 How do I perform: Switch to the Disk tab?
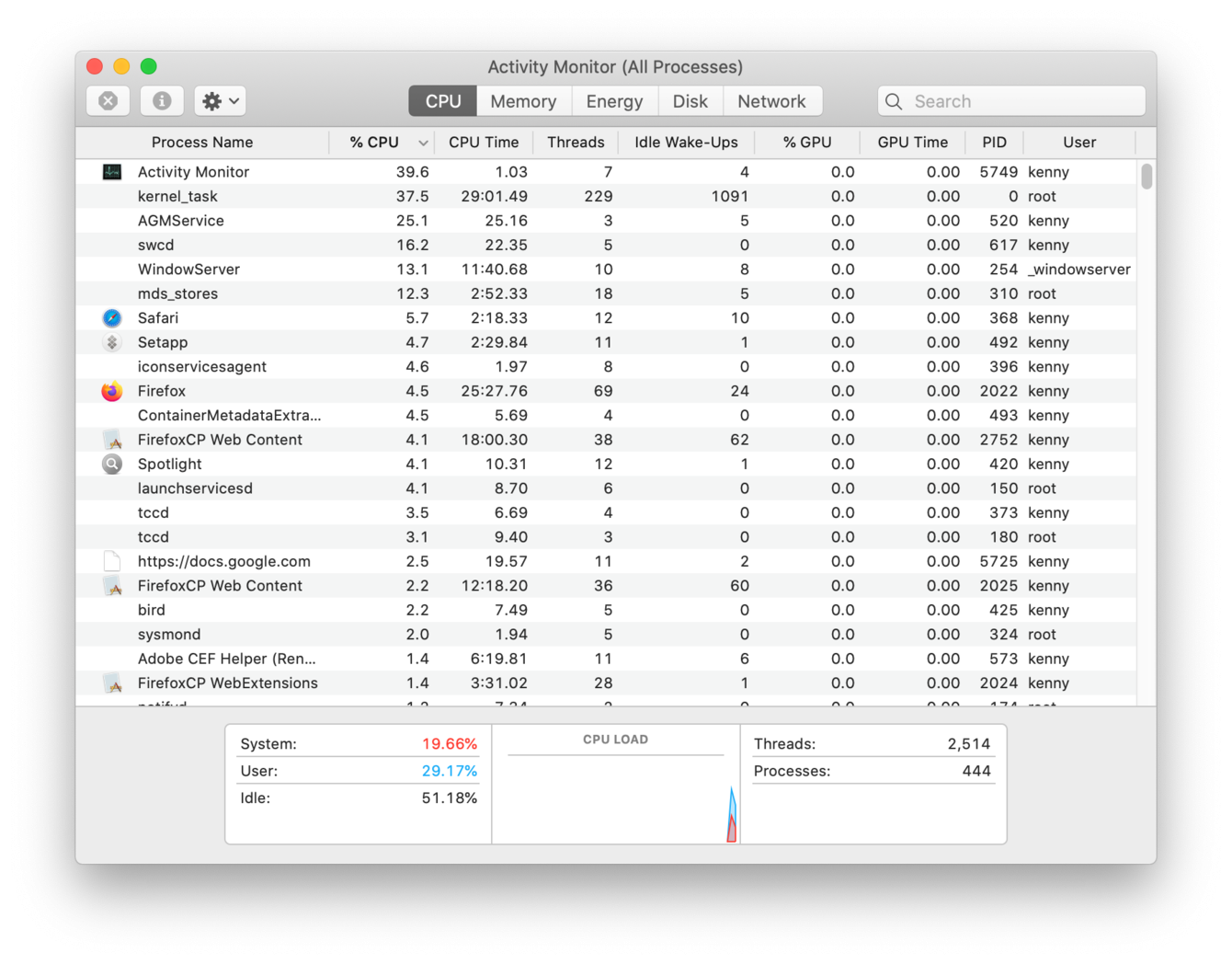(x=690, y=101)
